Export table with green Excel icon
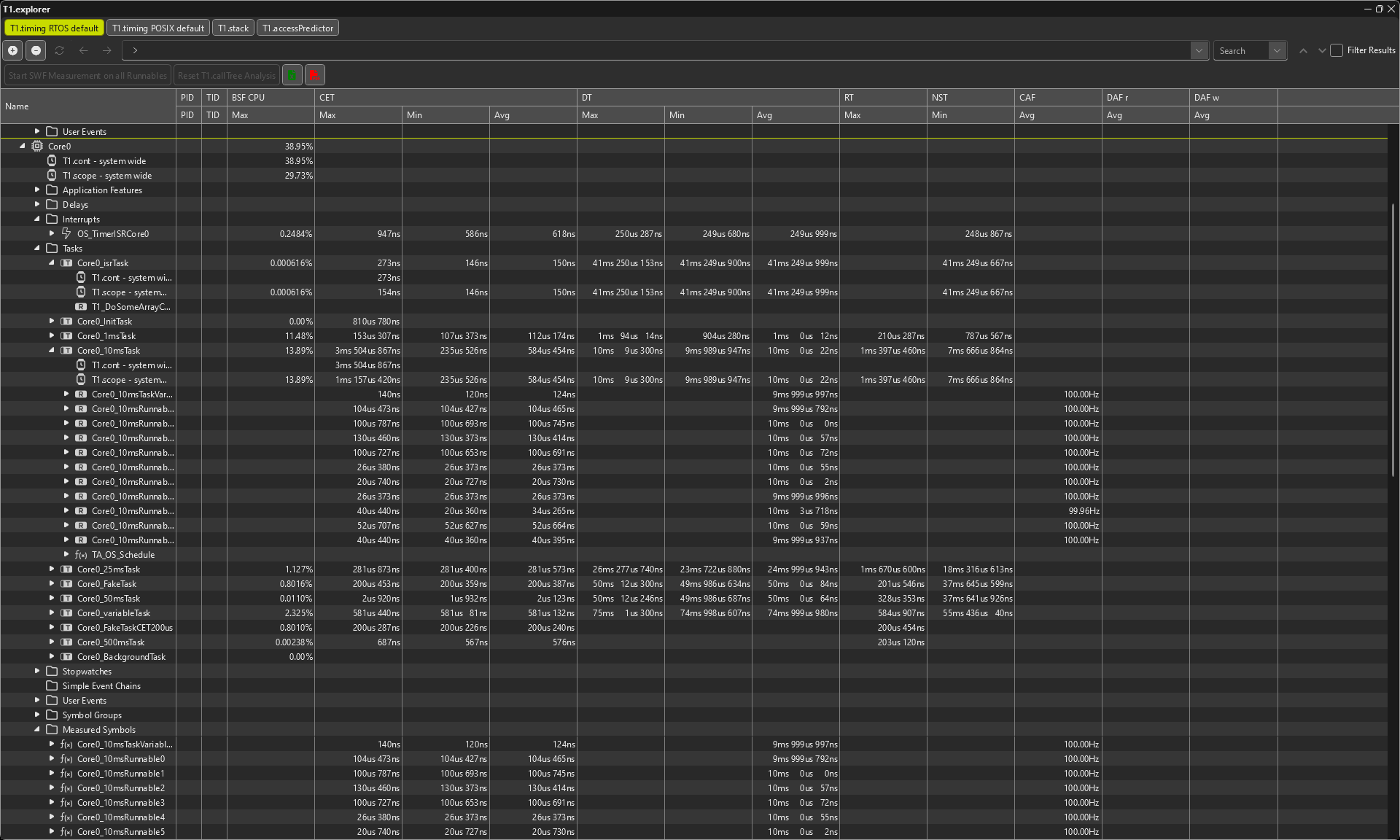This screenshot has width=1400, height=840. coord(292,75)
